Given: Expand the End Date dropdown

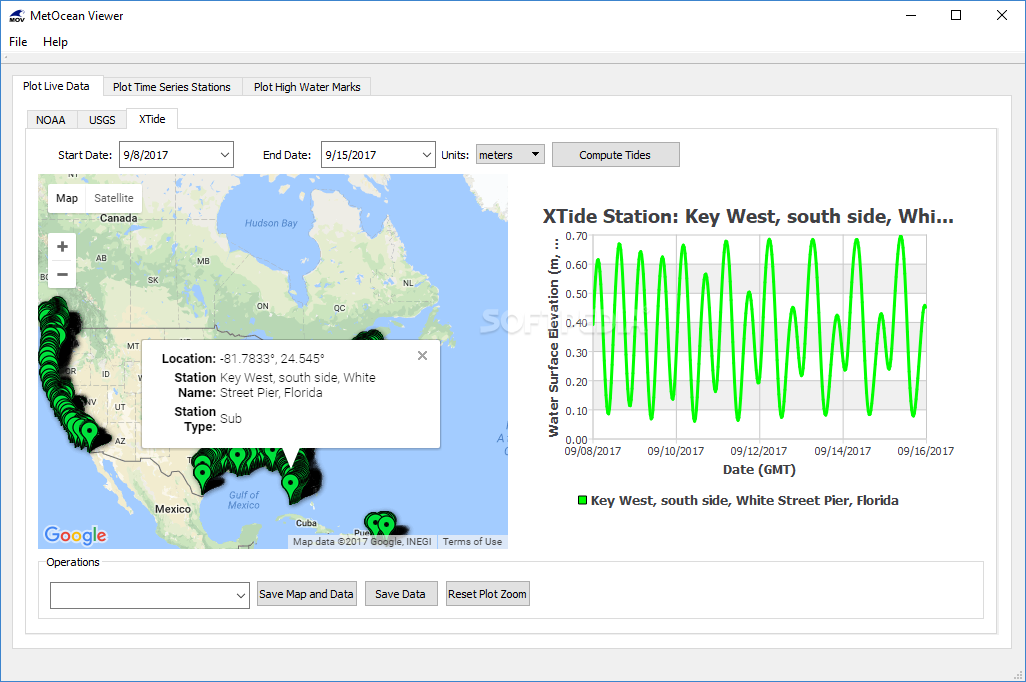Looking at the screenshot, I should pyautogui.click(x=427, y=155).
